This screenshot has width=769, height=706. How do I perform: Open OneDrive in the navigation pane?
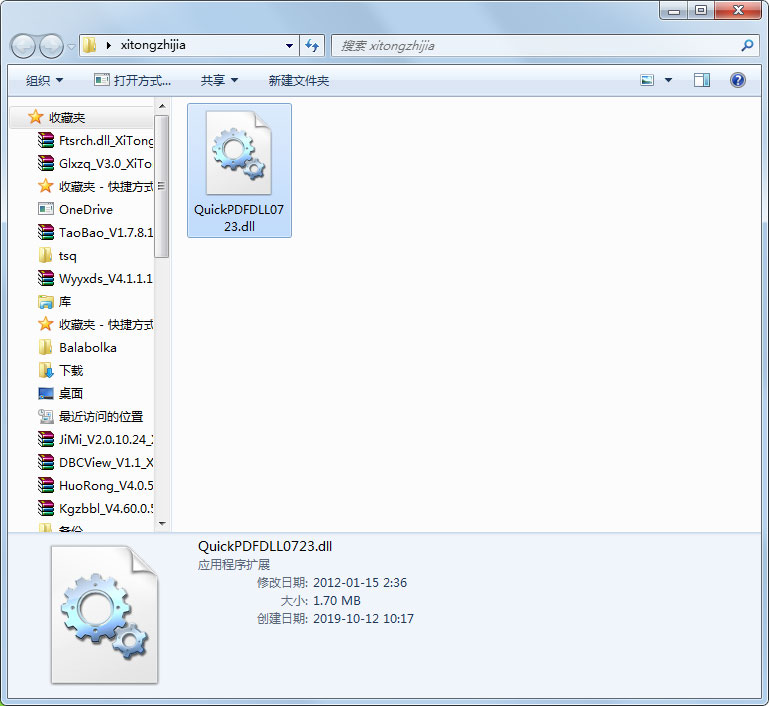coord(85,209)
